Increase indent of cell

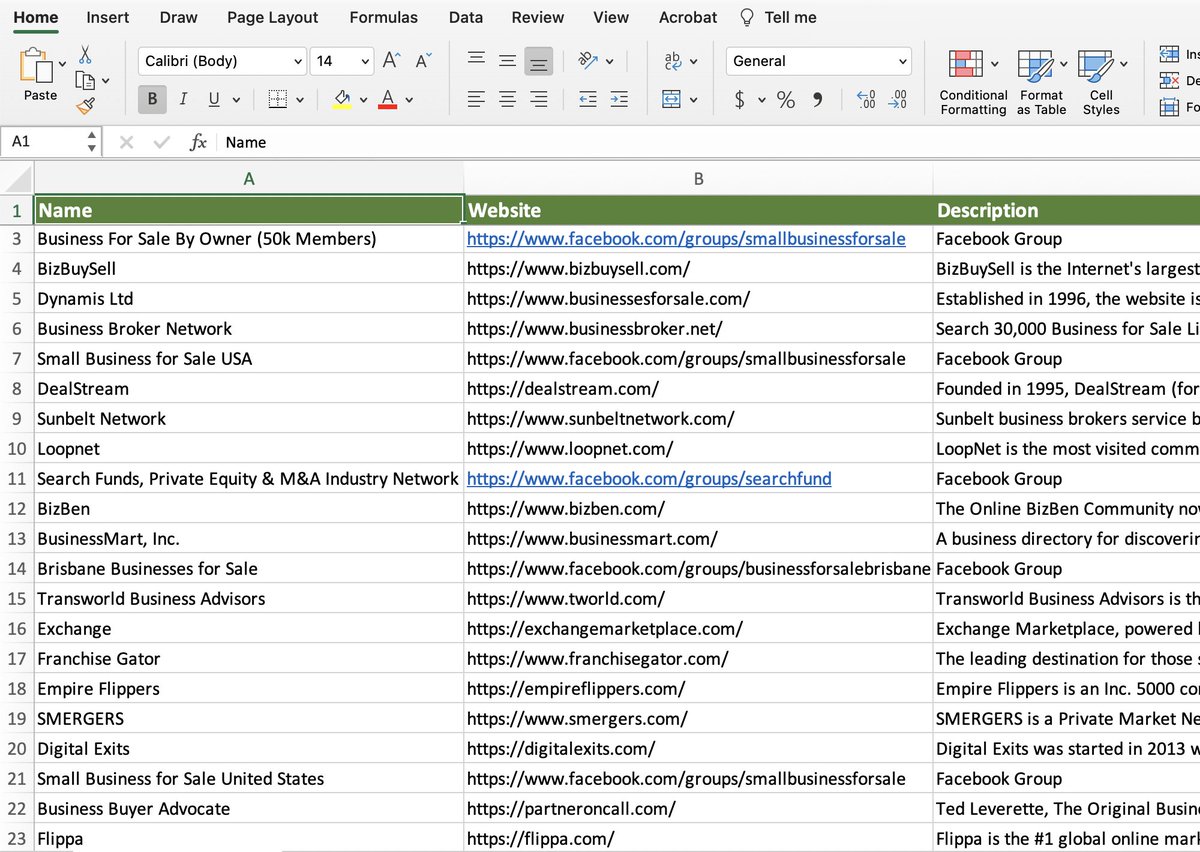(619, 99)
